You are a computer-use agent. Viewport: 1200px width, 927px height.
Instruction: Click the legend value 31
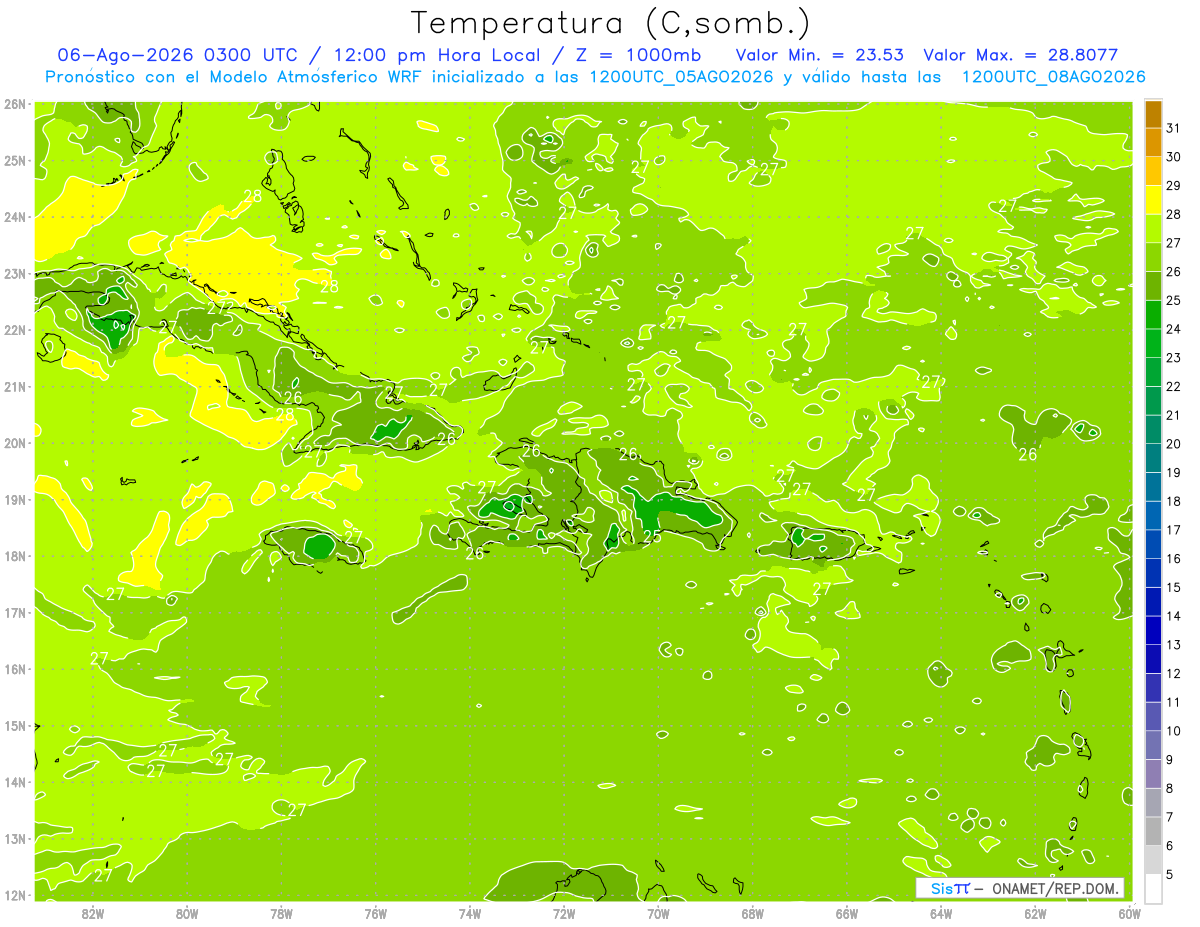click(x=1174, y=128)
